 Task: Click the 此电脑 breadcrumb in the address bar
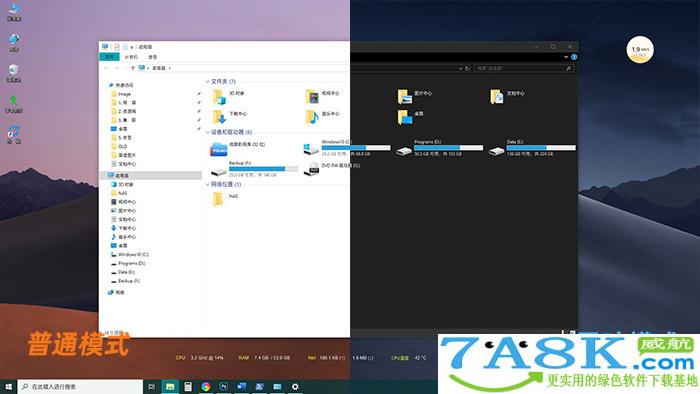(158, 68)
